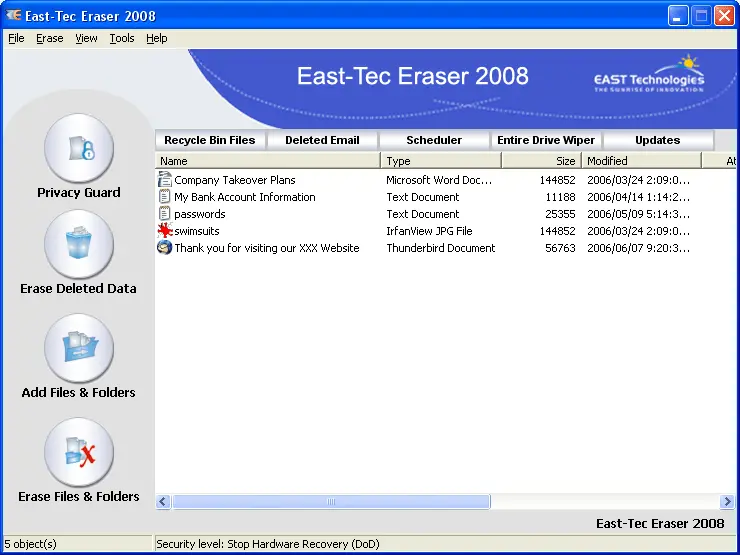Click size value 25355
This screenshot has width=740, height=555.
coord(560,214)
